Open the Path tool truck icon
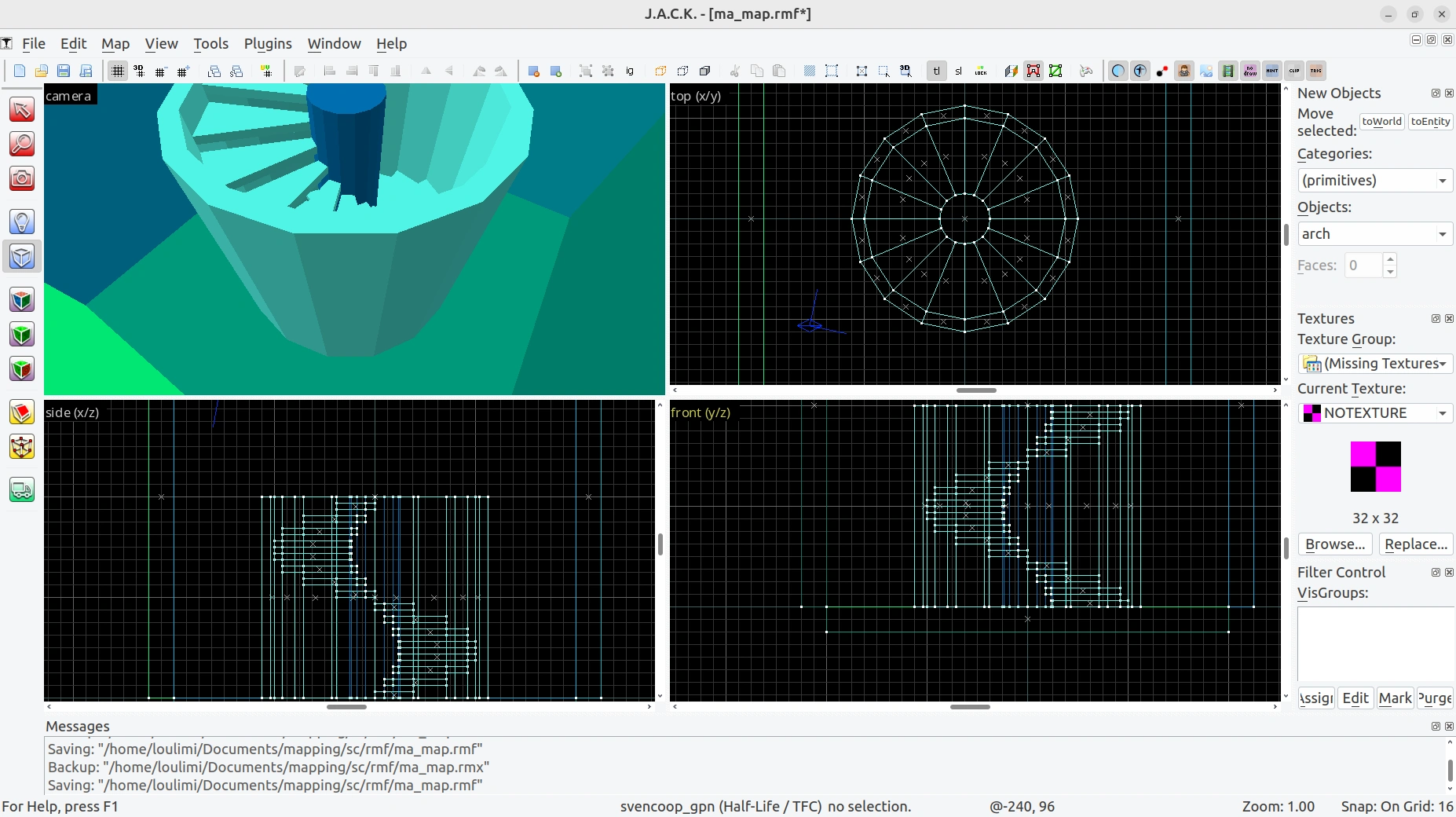The image size is (1456, 817). click(x=22, y=490)
